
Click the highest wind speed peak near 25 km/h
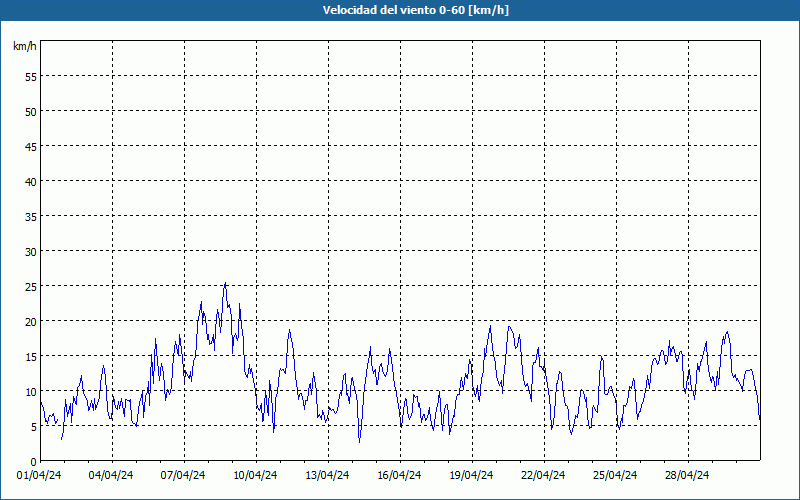click(x=225, y=283)
